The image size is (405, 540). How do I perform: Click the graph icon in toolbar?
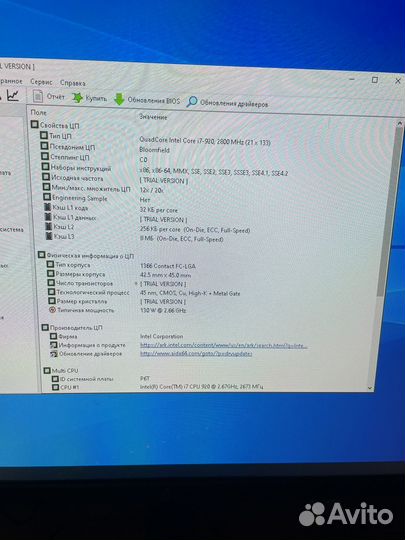click(13, 95)
